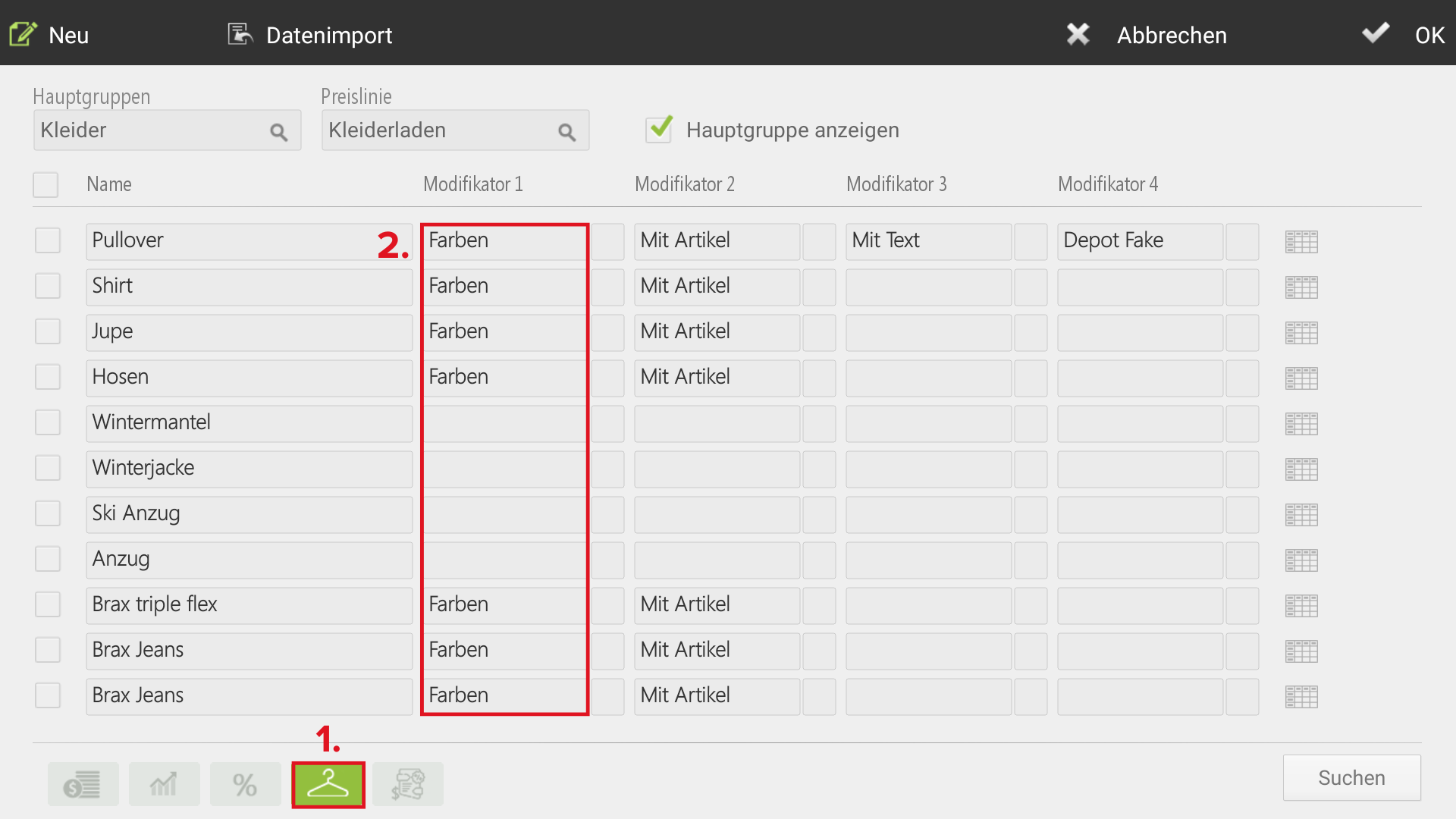Screen dimensions: 1456x819
Task: Select the green clothes hanger icon
Action: [x=328, y=784]
